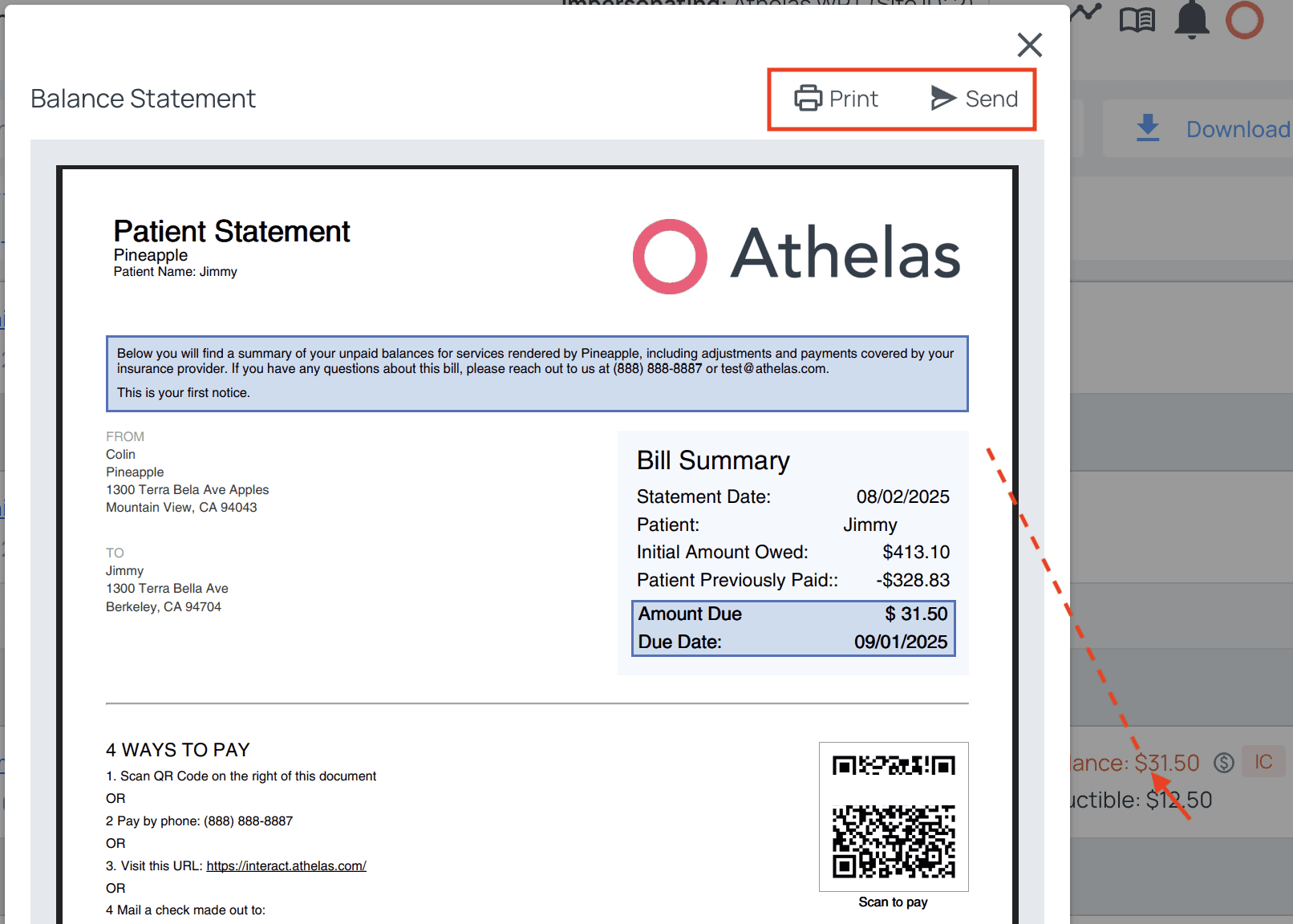
Task: Click the Patient Name: Jimmy line
Action: 175,272
